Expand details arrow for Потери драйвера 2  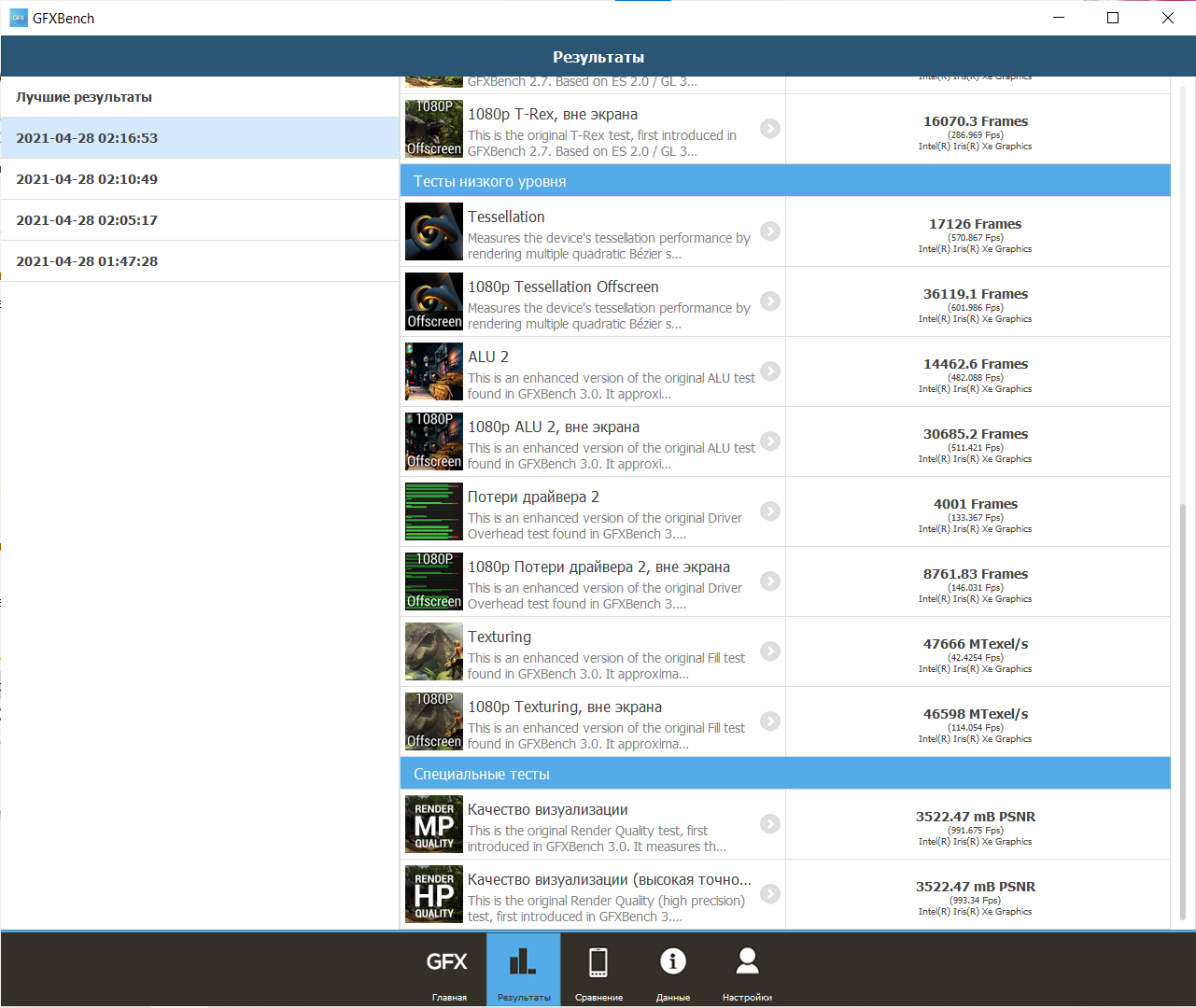pos(770,511)
